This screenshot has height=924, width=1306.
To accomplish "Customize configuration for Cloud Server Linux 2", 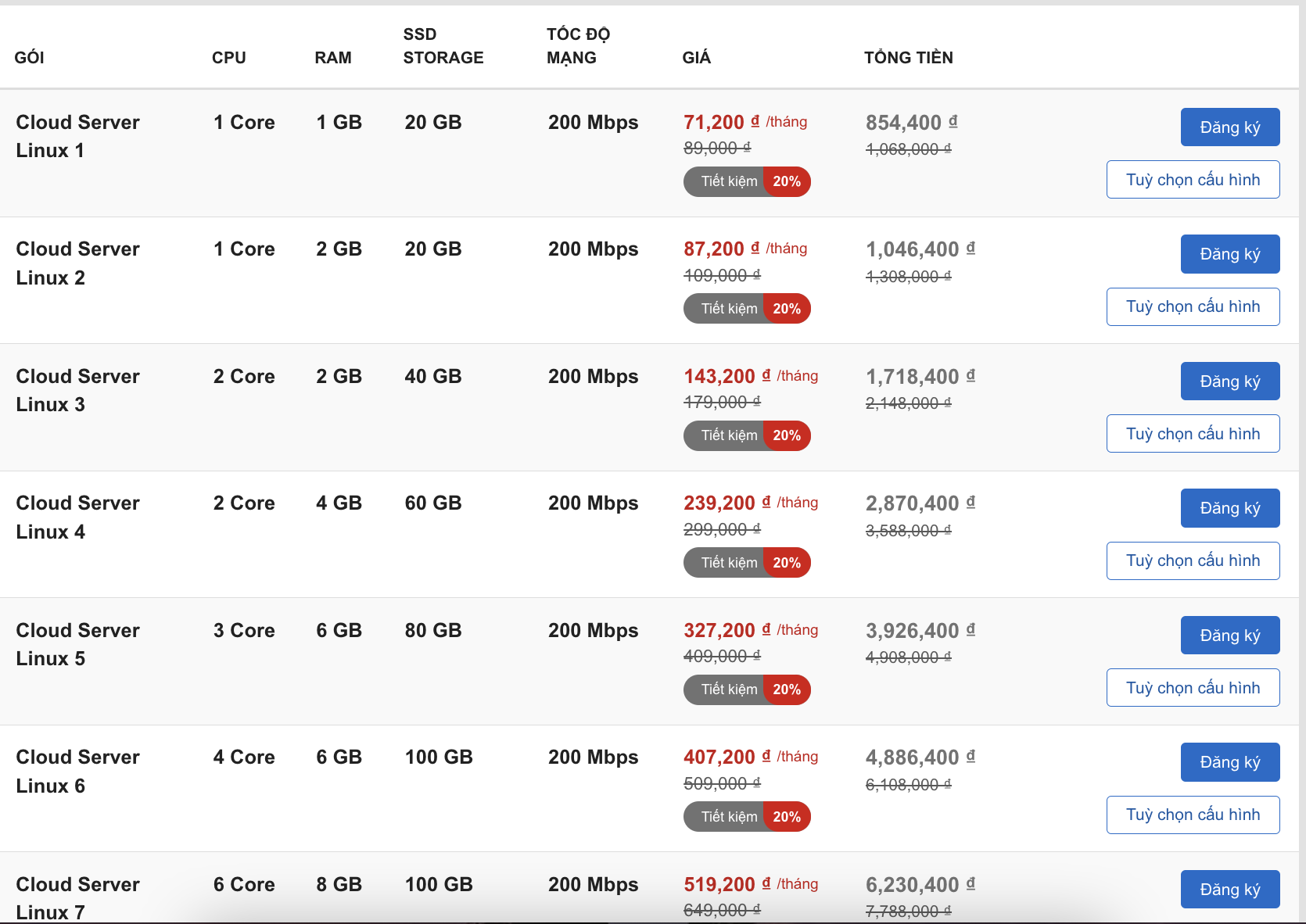I will (x=1193, y=306).
